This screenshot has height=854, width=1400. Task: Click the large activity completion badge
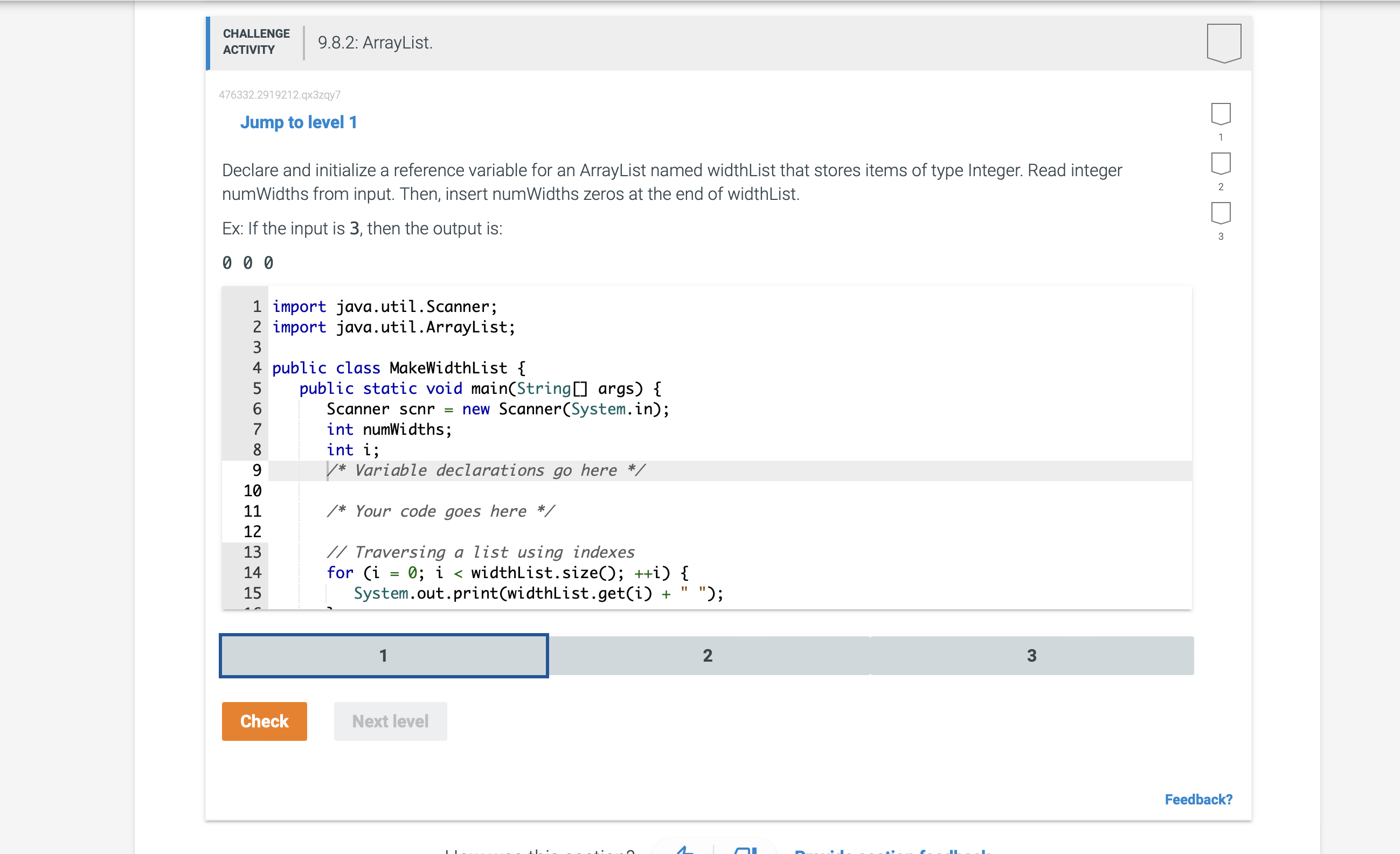(x=1223, y=43)
